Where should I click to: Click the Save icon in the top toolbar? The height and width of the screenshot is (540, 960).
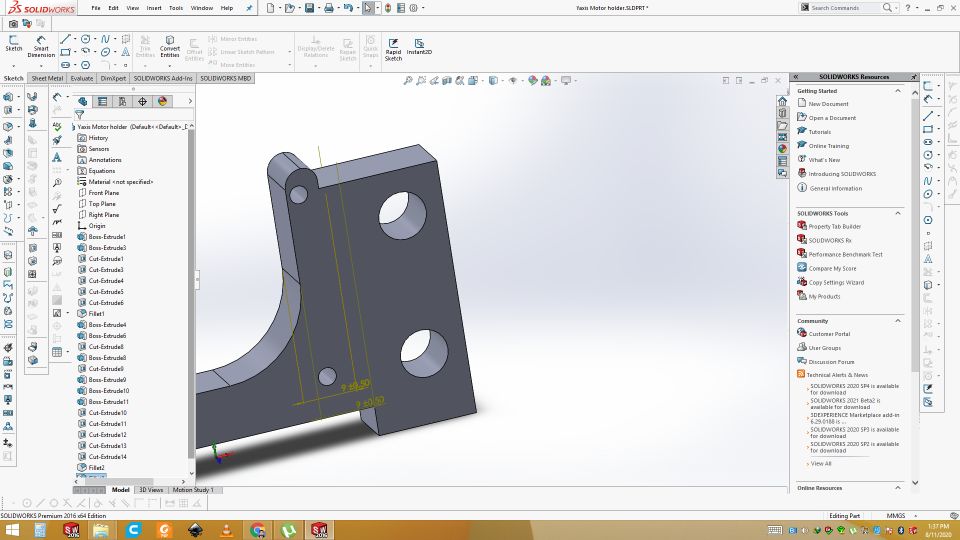click(x=310, y=8)
